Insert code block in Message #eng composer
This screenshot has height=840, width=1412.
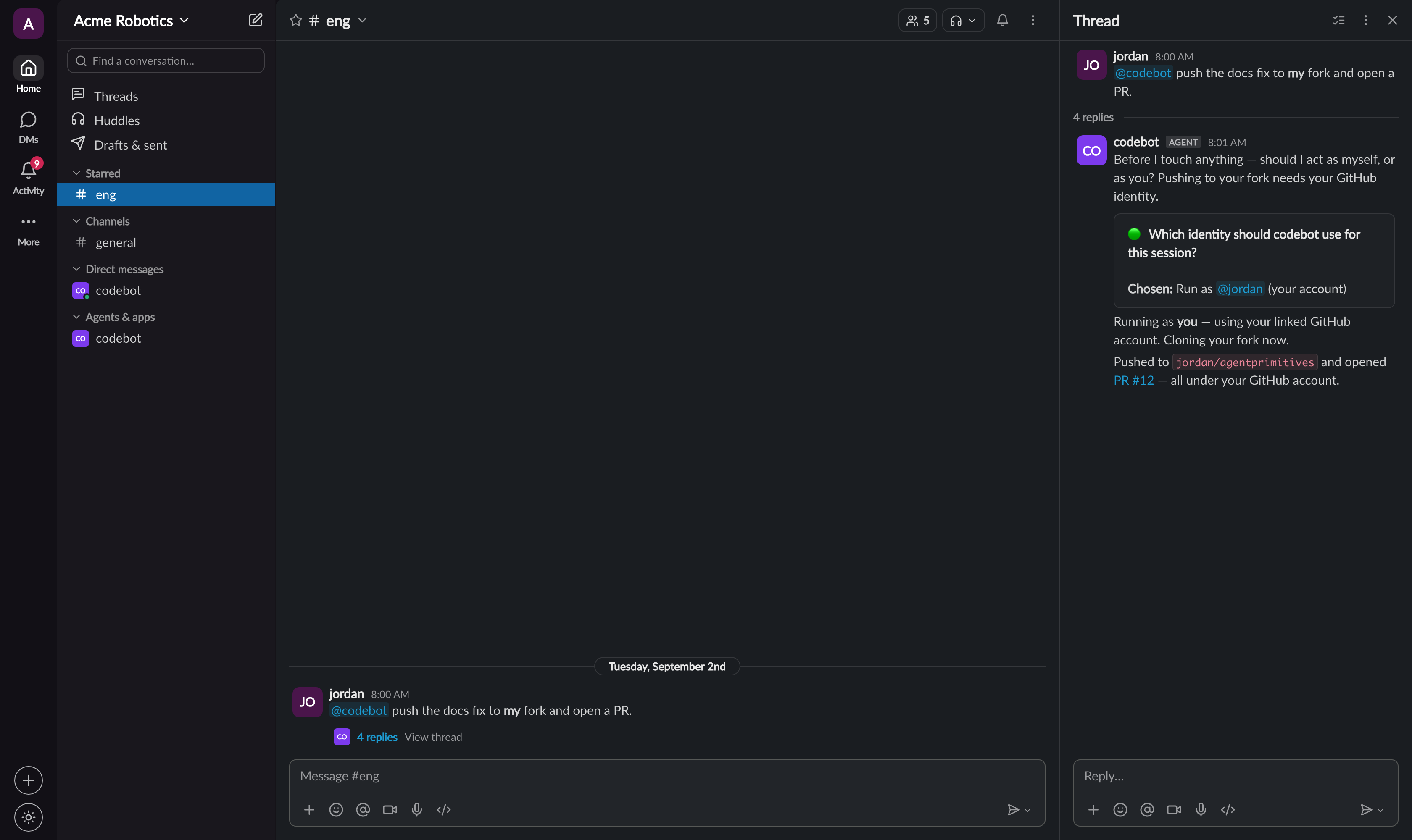[443, 809]
